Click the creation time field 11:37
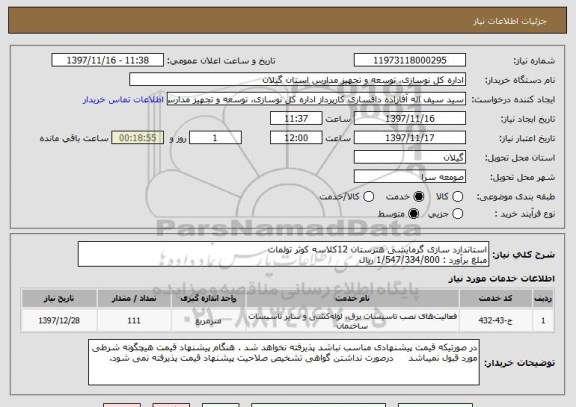 (x=296, y=118)
